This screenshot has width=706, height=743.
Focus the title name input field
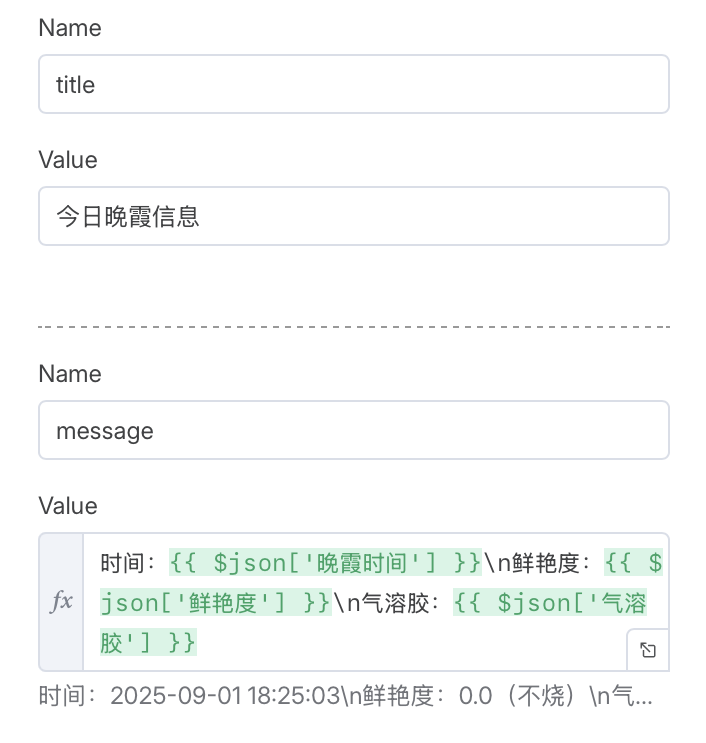click(x=353, y=84)
